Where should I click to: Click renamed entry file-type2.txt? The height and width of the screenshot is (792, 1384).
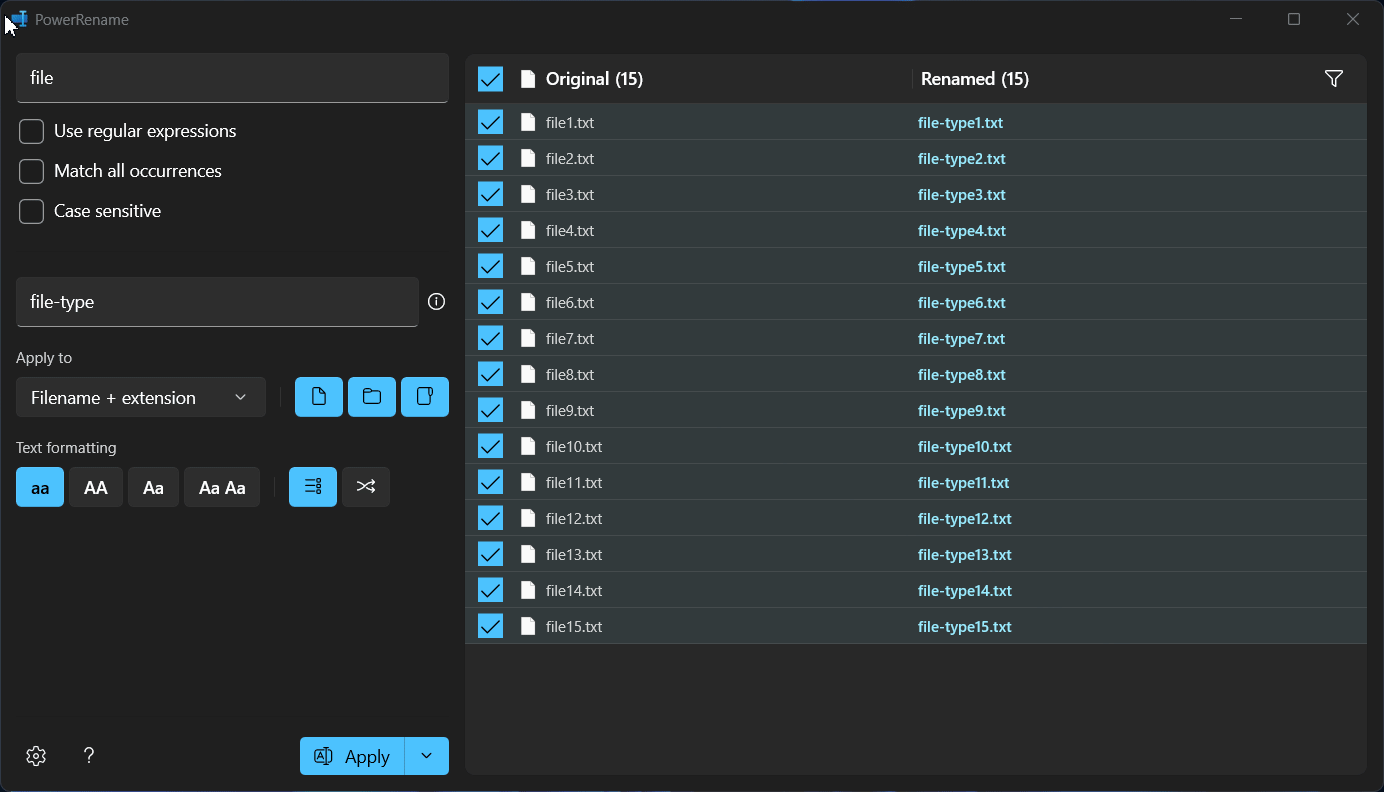[x=962, y=158]
